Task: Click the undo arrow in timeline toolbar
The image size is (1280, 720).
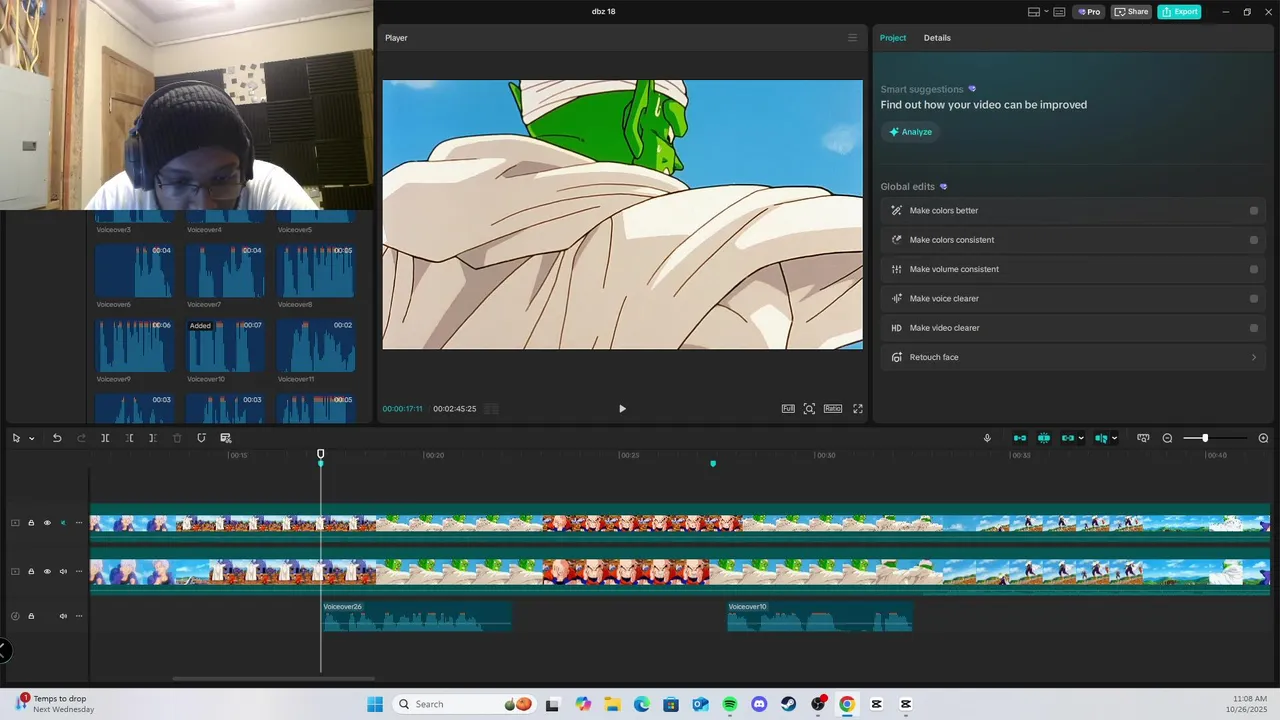Action: [57, 438]
